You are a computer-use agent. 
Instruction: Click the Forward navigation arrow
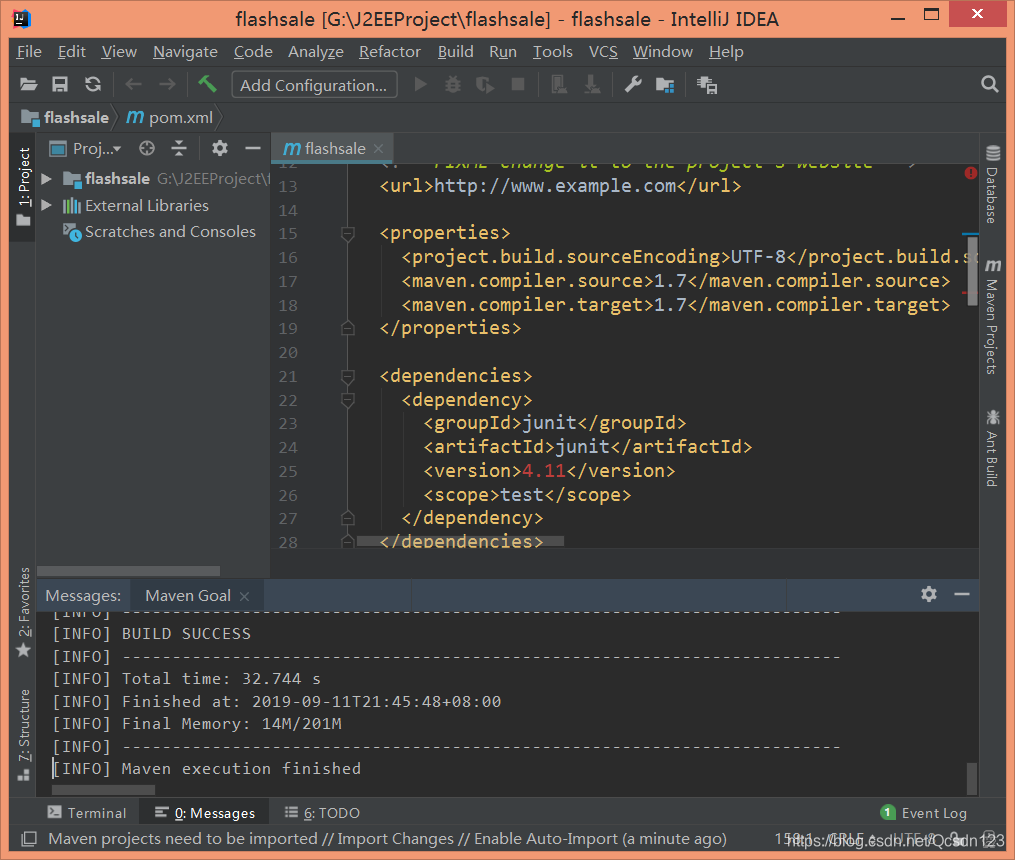[x=167, y=85]
